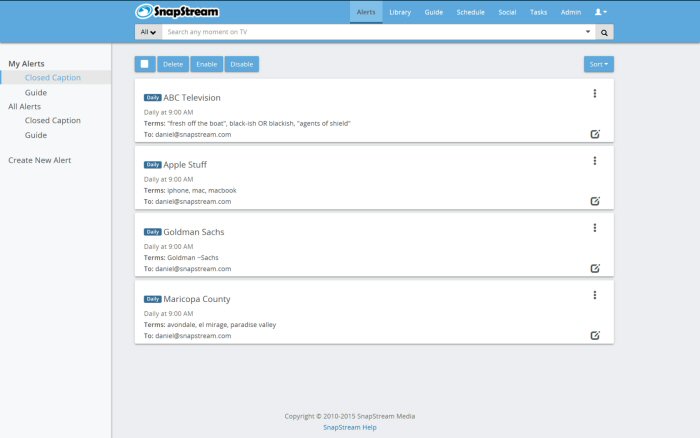Click the recipient email on Goldman Sachs card

(x=193, y=269)
